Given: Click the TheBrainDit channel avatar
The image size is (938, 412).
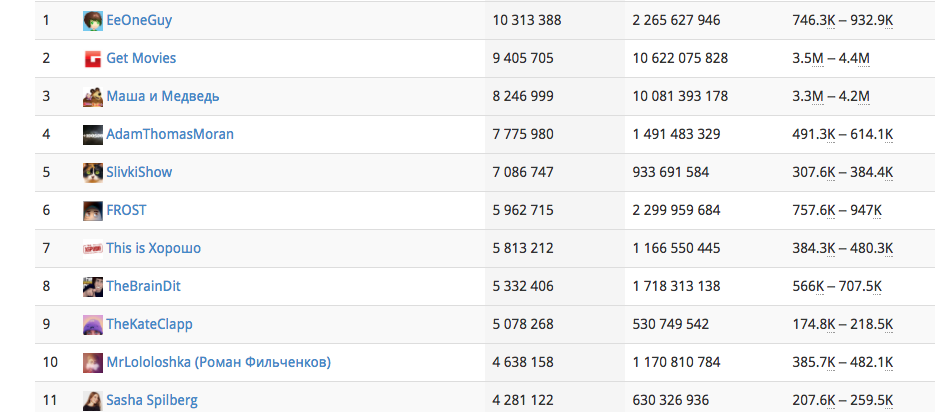Looking at the screenshot, I should pyautogui.click(x=92, y=286).
